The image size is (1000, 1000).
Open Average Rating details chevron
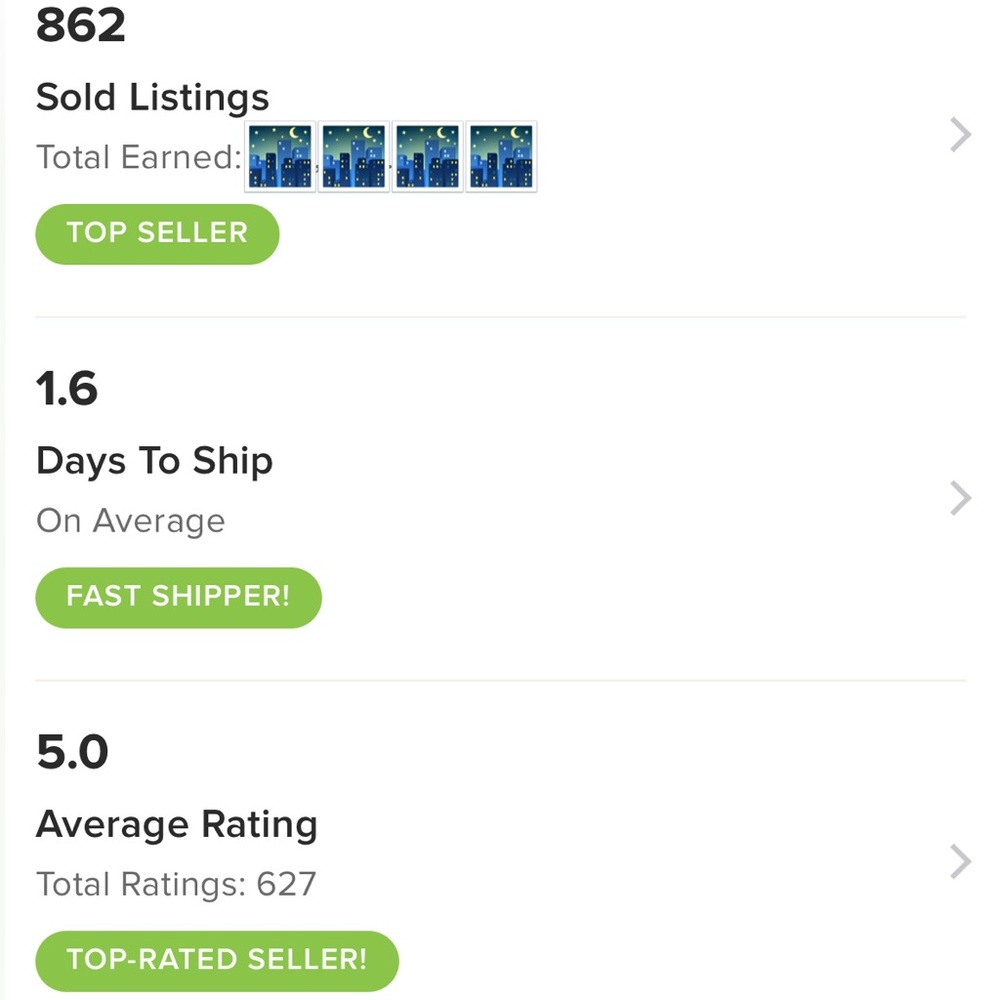[960, 861]
